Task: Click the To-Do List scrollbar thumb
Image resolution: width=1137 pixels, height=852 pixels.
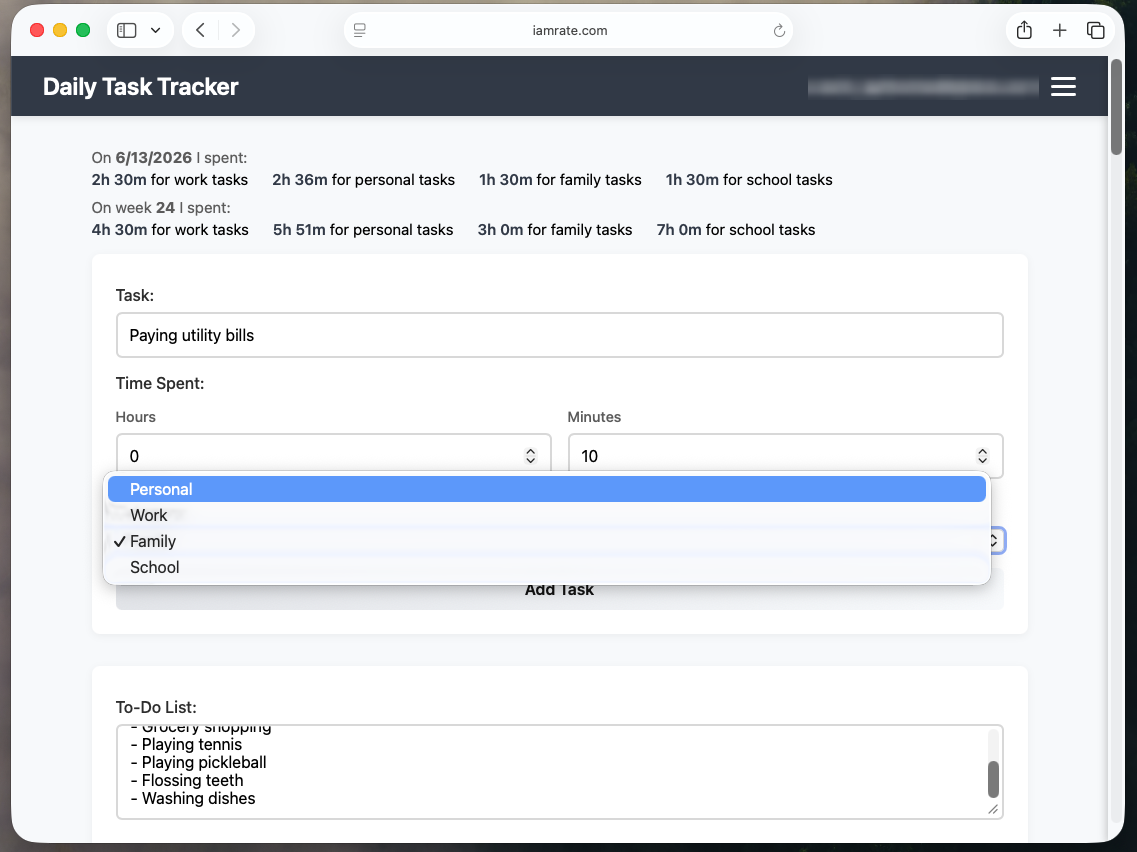Action: [x=993, y=779]
